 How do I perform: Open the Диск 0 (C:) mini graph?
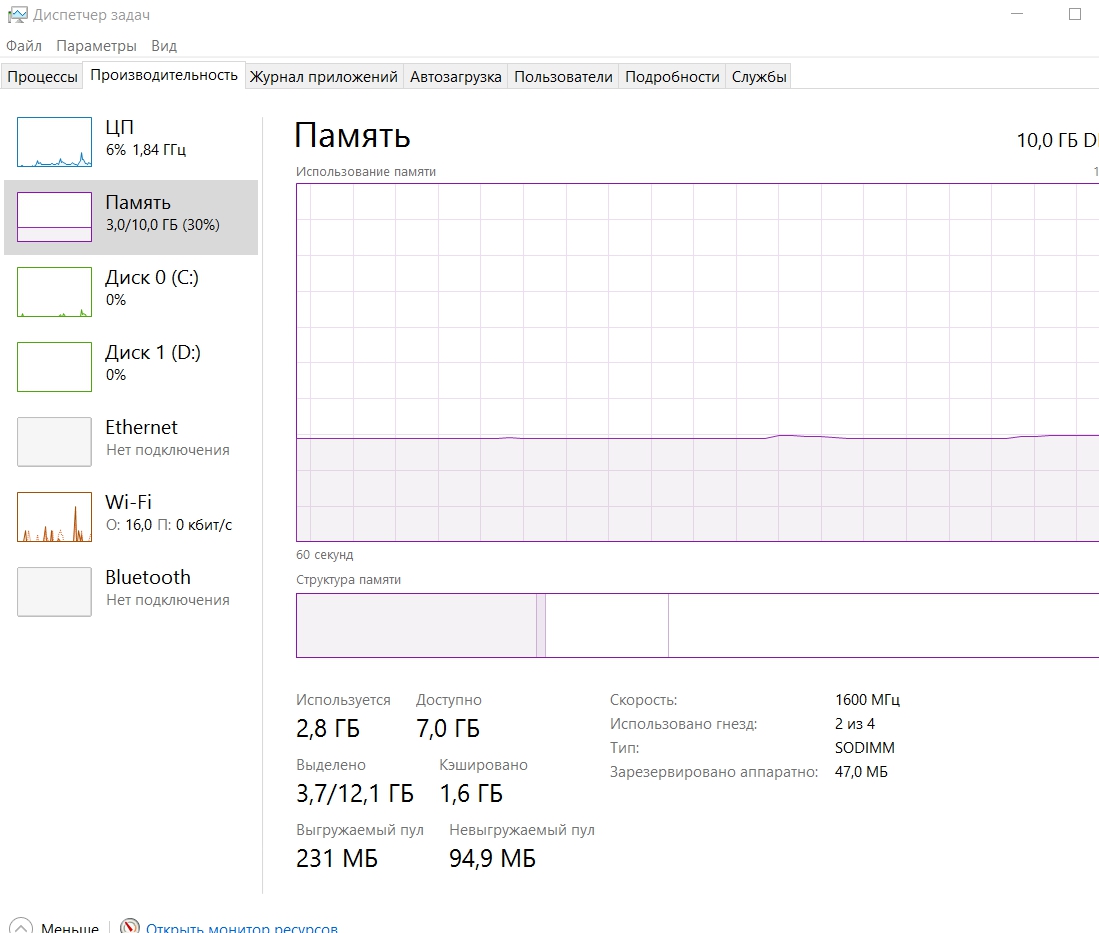click(54, 292)
